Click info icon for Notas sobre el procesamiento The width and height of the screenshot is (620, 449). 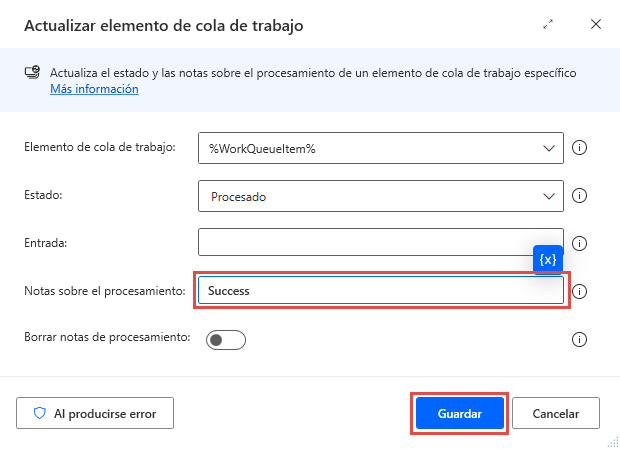(x=578, y=292)
